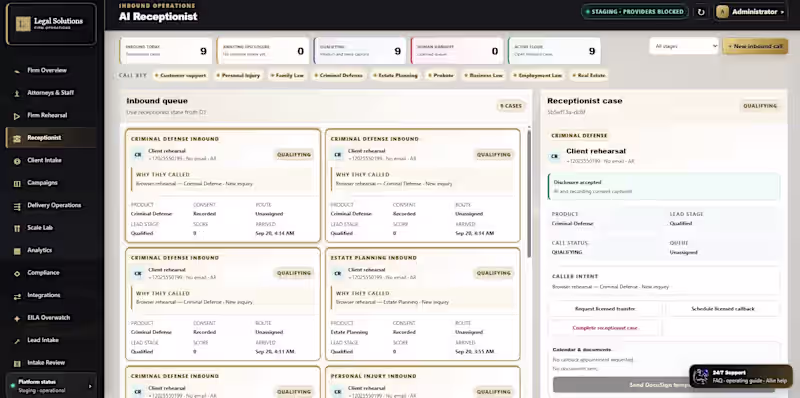Screen dimensions: 800x398
Task: Click the Campaigns icon
Action: (x=17, y=183)
